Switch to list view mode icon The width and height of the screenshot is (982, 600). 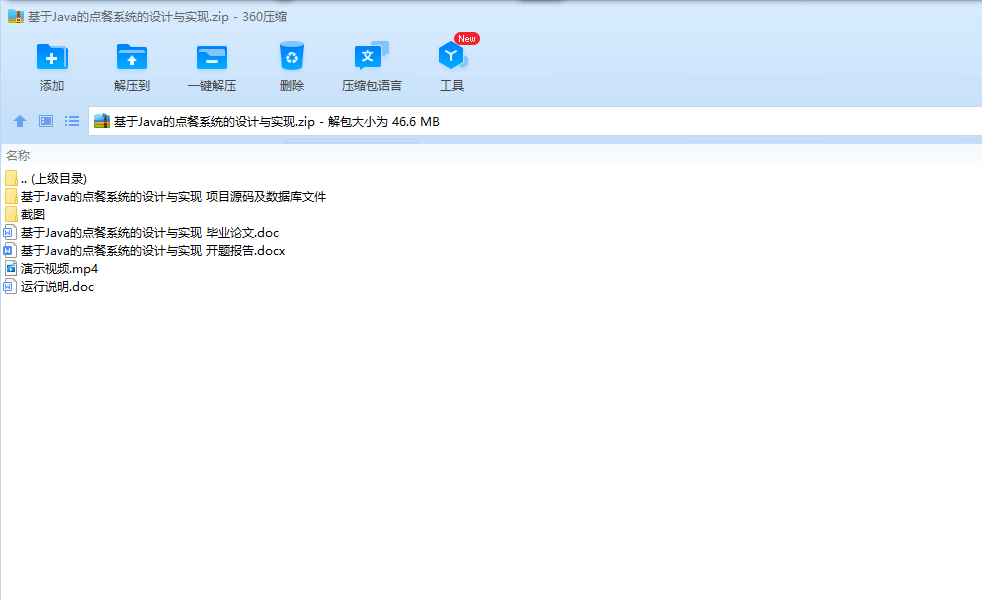coord(72,121)
